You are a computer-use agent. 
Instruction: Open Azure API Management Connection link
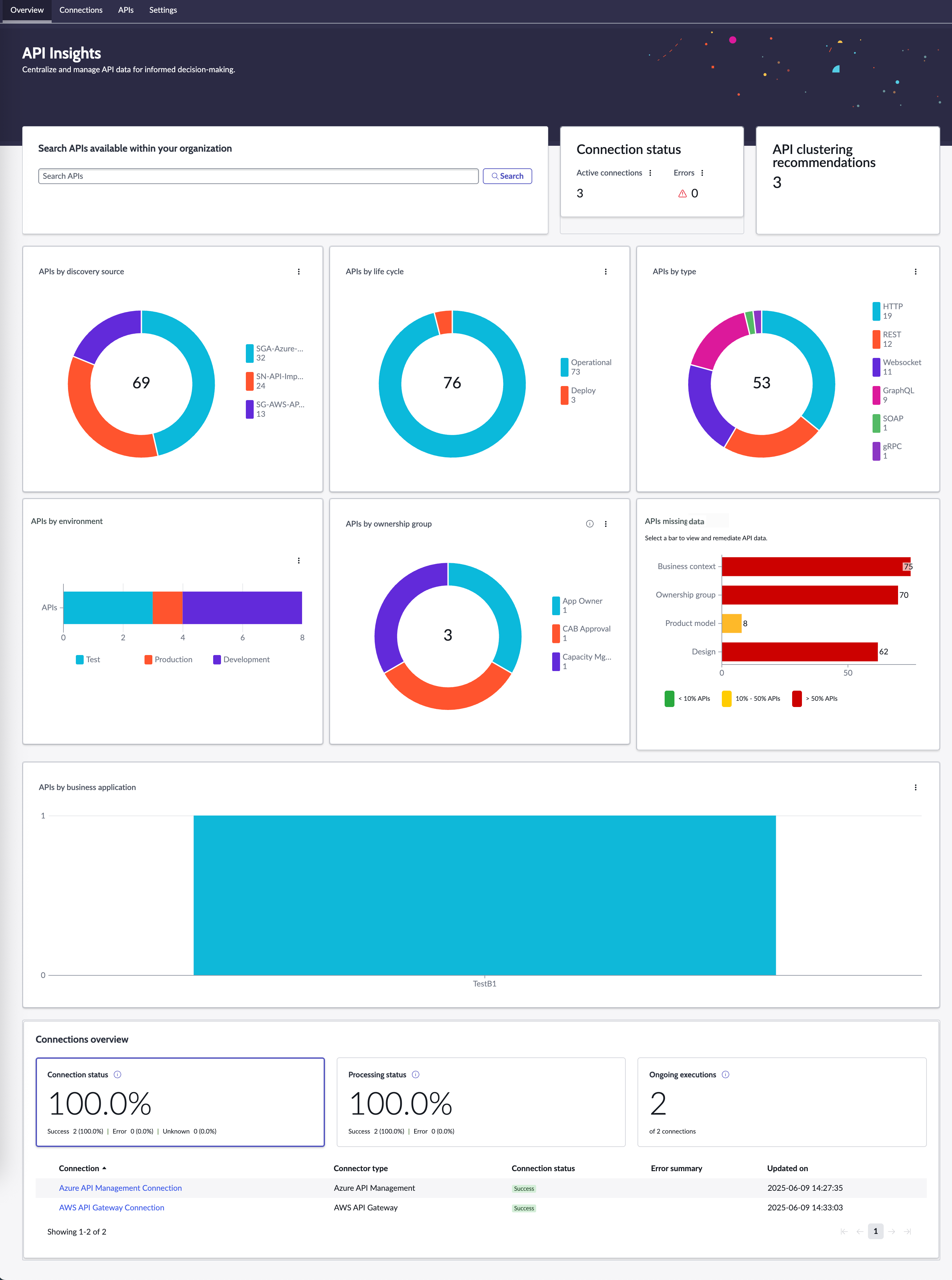click(120, 1188)
